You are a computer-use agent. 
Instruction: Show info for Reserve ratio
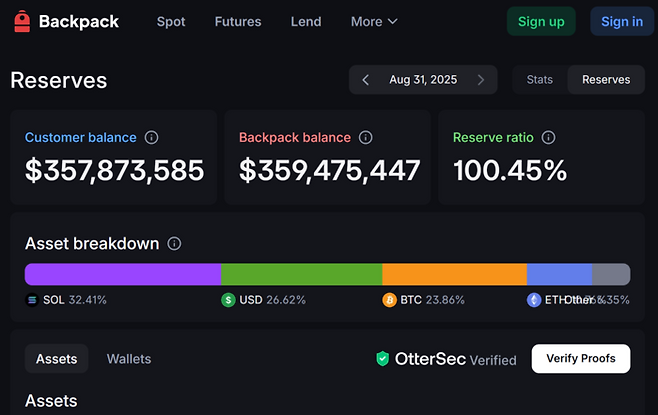(x=548, y=137)
